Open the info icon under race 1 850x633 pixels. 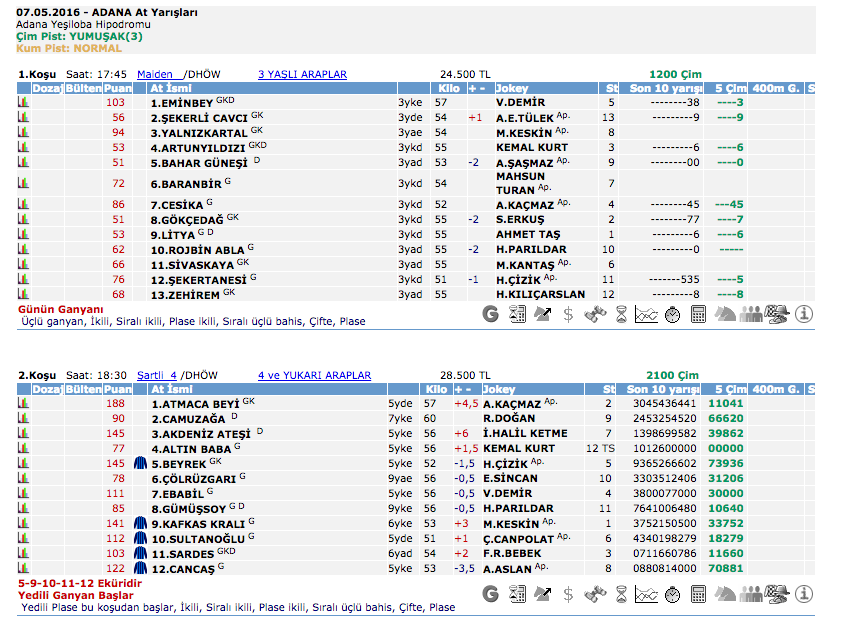[804, 314]
